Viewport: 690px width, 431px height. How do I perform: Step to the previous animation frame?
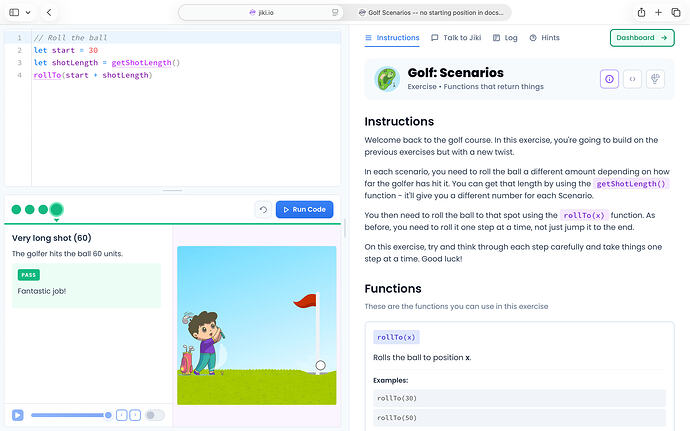[x=121, y=415]
